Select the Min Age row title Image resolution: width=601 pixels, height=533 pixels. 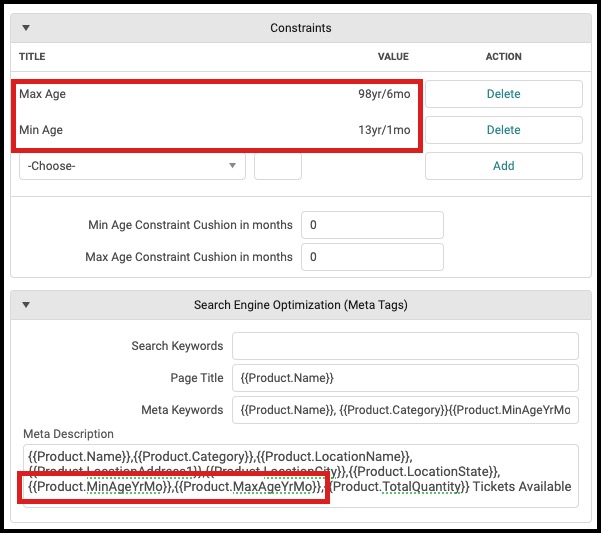(41, 130)
